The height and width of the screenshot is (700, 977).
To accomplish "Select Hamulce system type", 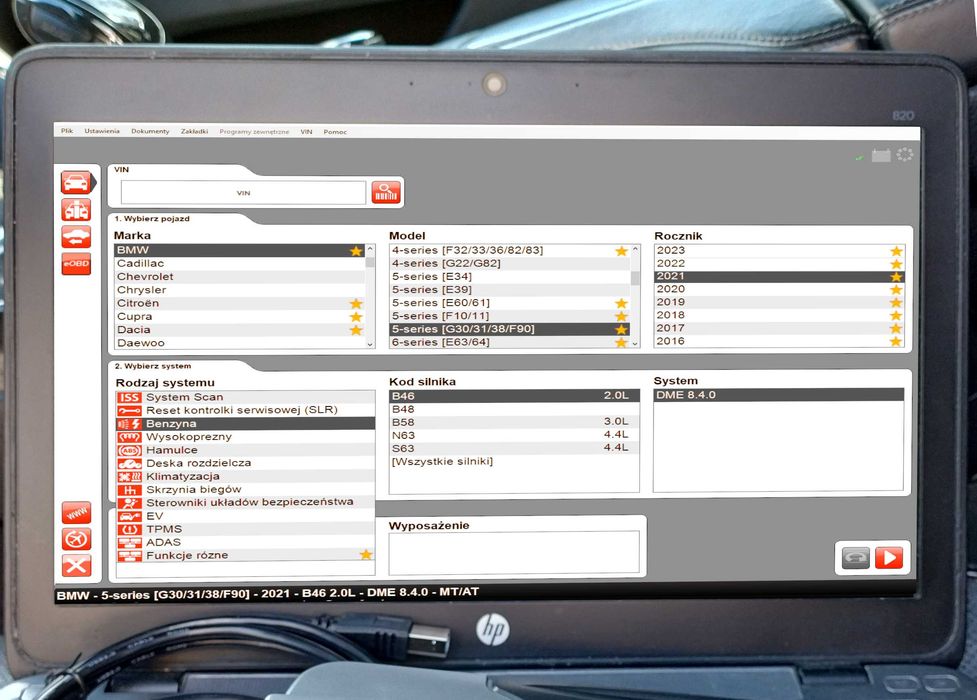I will coord(245,449).
